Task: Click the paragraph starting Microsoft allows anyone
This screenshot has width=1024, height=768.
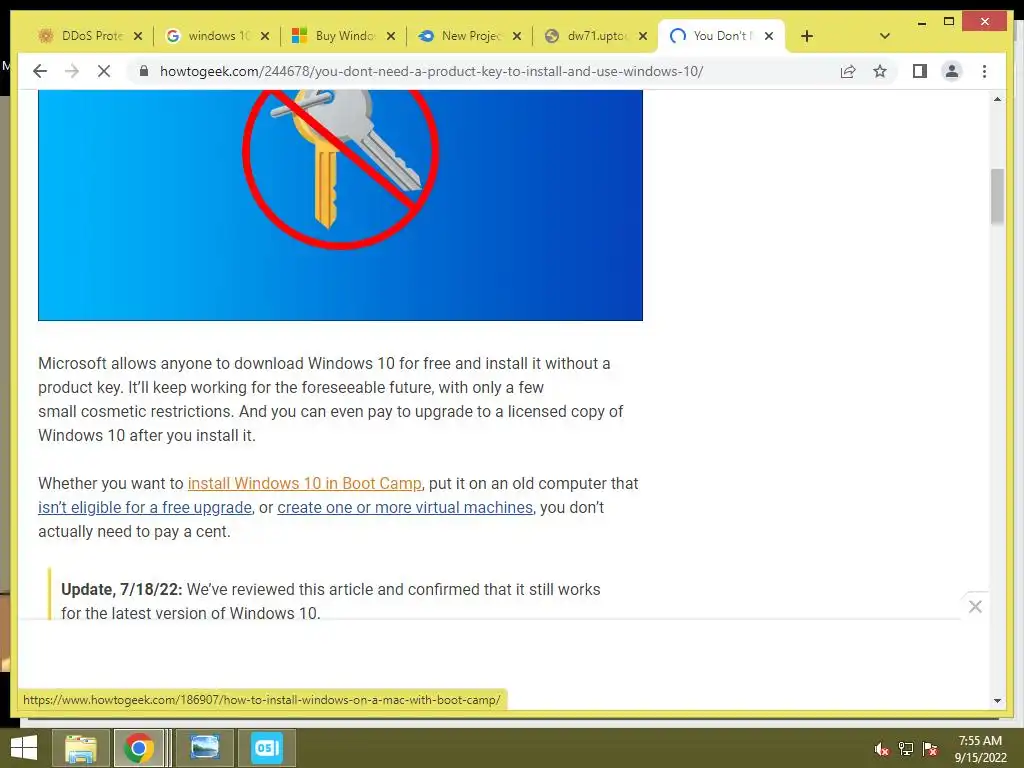Action: click(330, 399)
